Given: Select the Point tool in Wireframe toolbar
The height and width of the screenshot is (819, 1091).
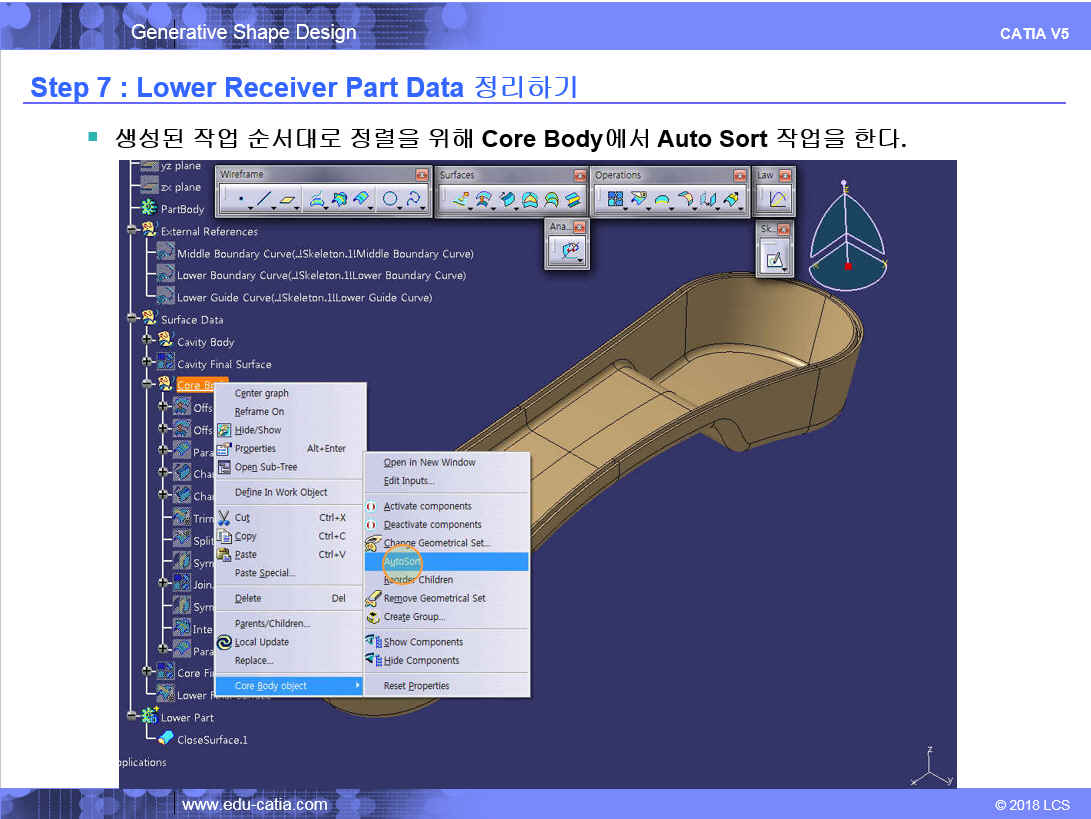Looking at the screenshot, I should click(240, 200).
